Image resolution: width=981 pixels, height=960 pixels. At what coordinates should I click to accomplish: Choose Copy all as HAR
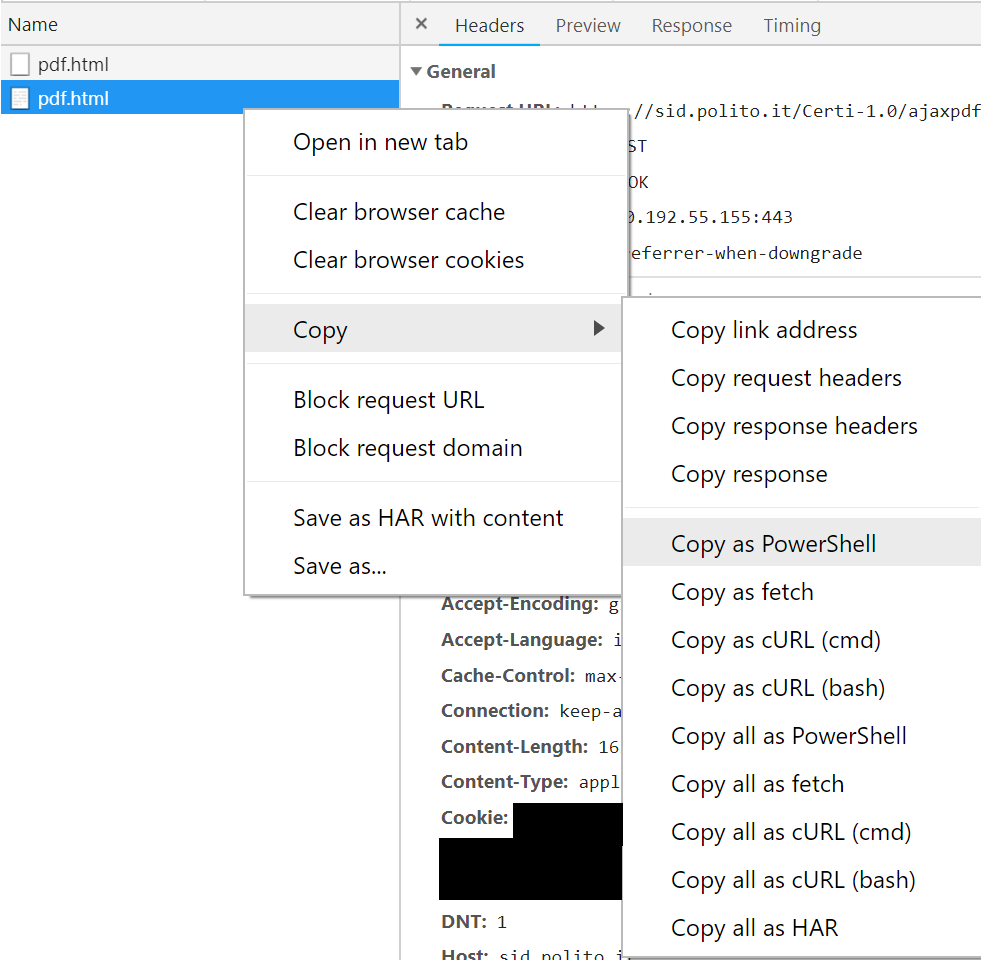[x=754, y=928]
